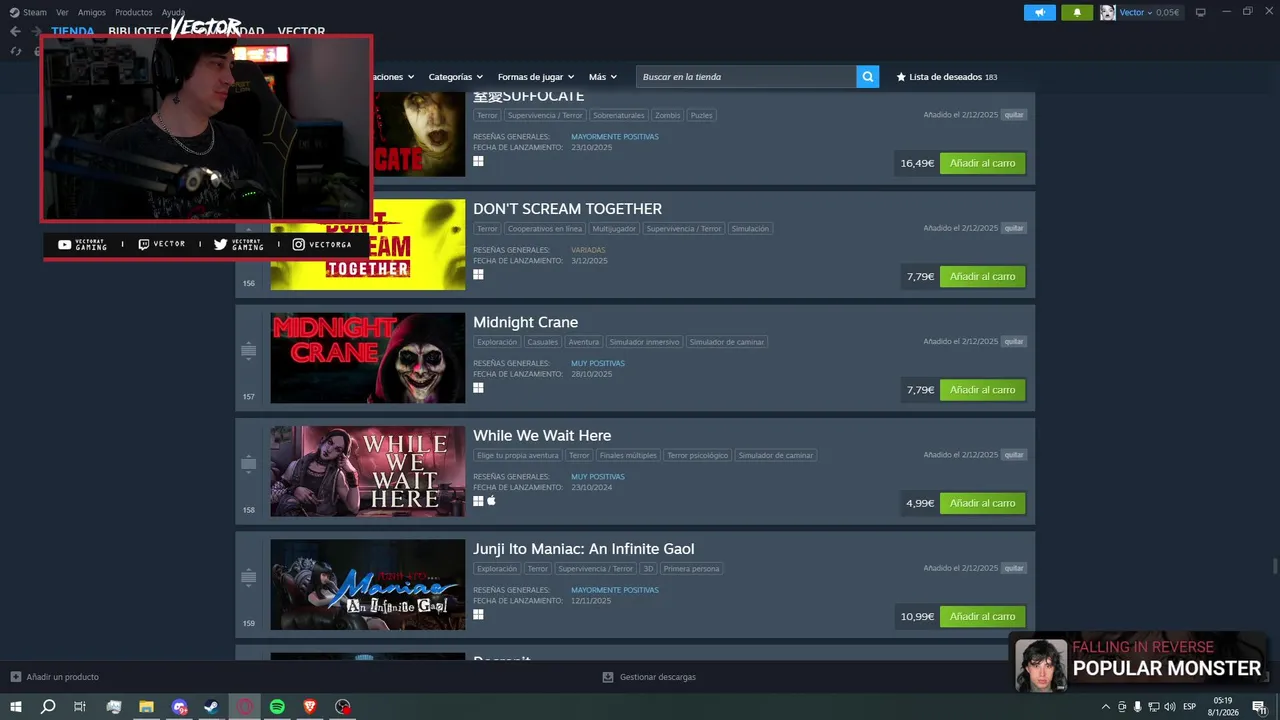The image size is (1280, 720).
Task: Click the add-product plus icon
Action: click(x=15, y=677)
